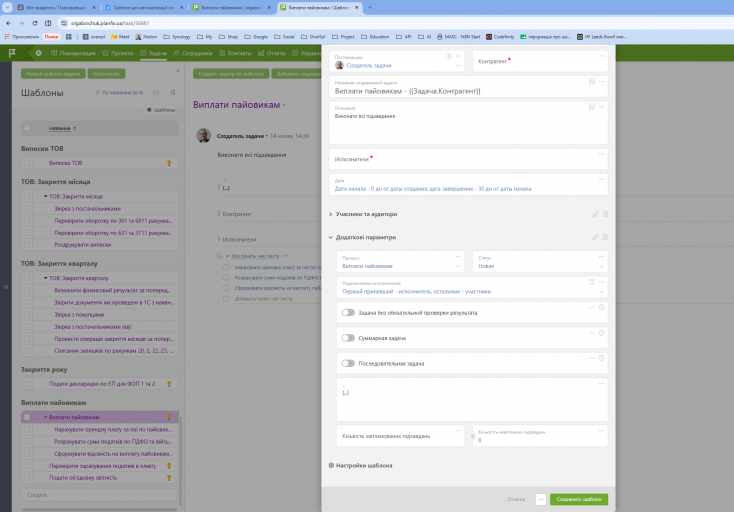734x512 pixels.
Task: Click Сохранить шаблон button
Action: pyautogui.click(x=579, y=499)
